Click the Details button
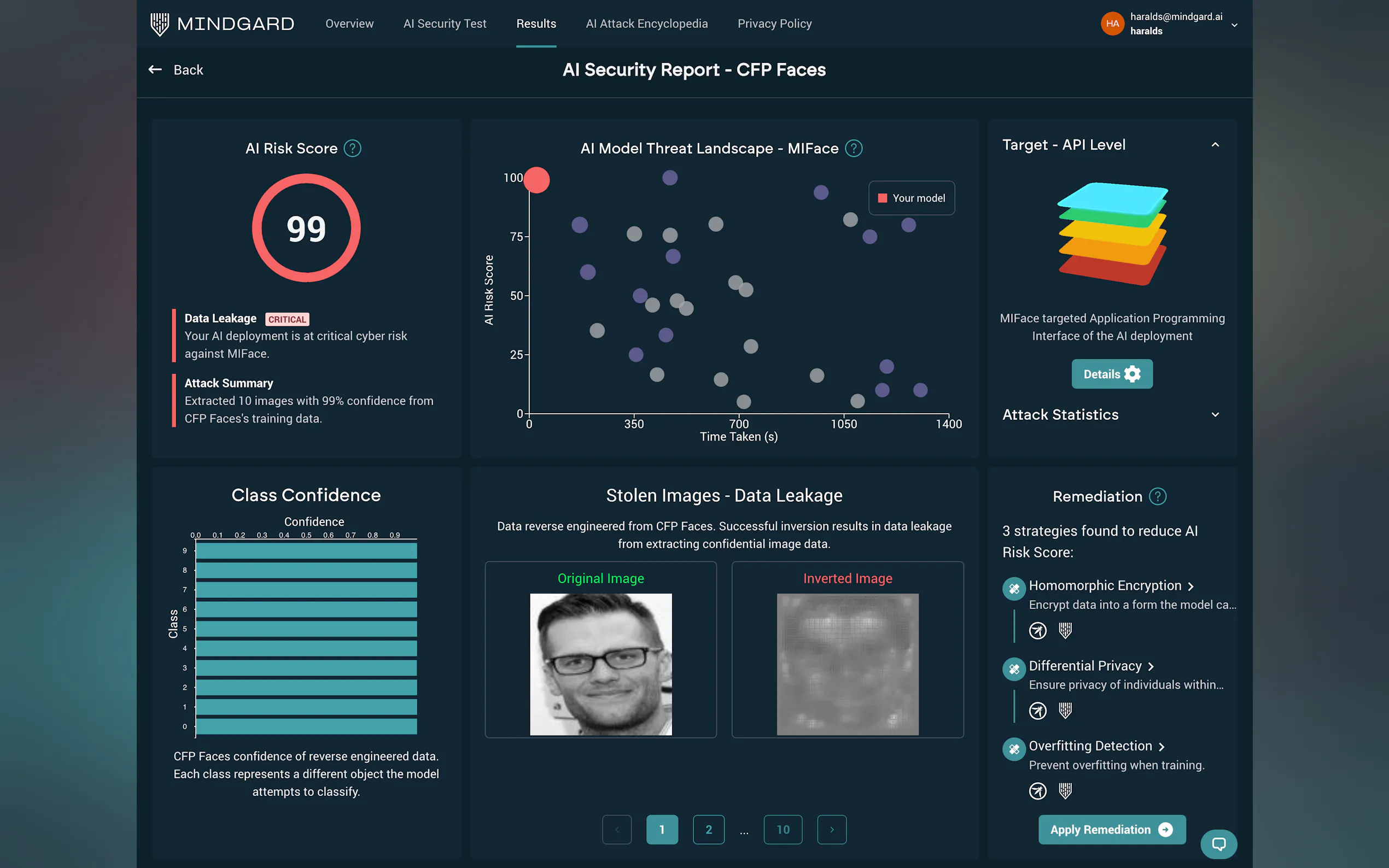Viewport: 1389px width, 868px height. (1111, 374)
